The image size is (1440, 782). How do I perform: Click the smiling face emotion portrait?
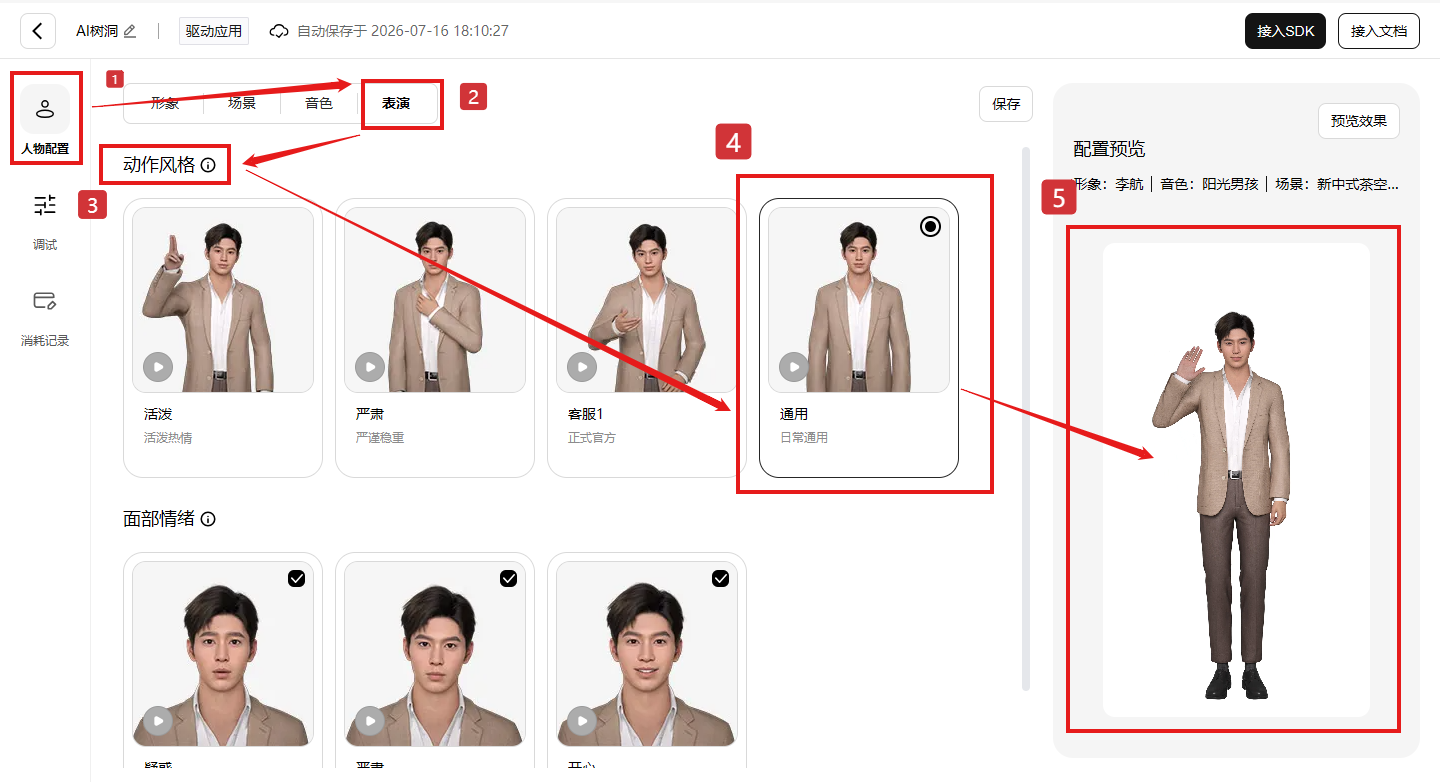[647, 653]
